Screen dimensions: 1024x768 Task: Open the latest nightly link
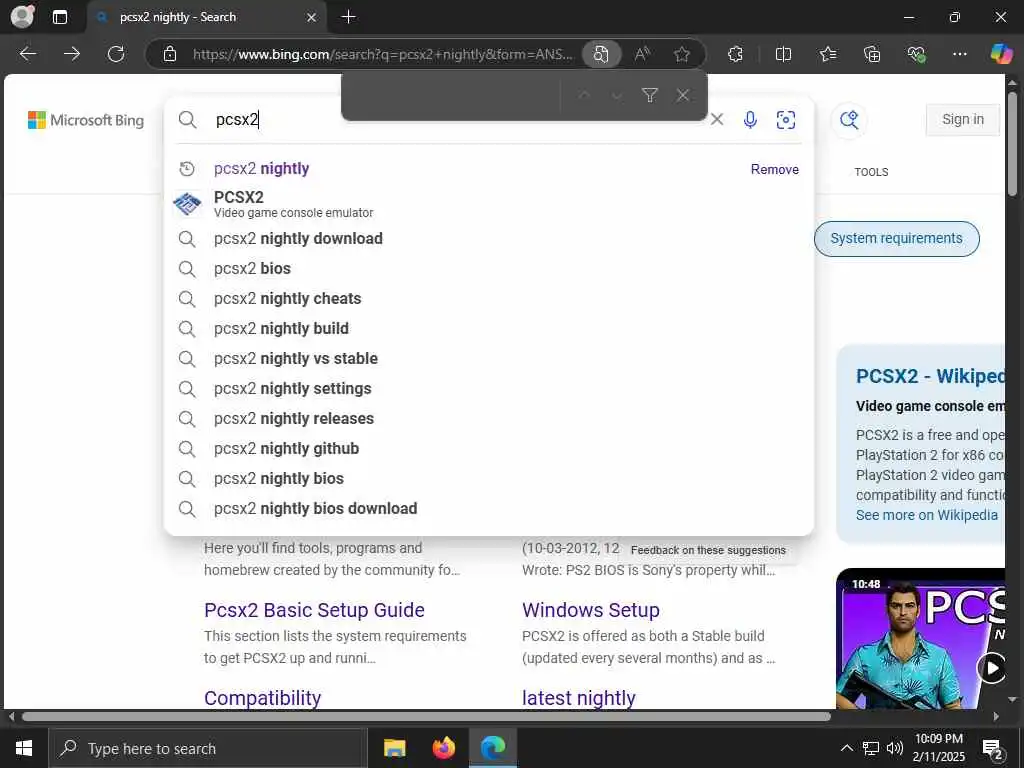pos(579,698)
